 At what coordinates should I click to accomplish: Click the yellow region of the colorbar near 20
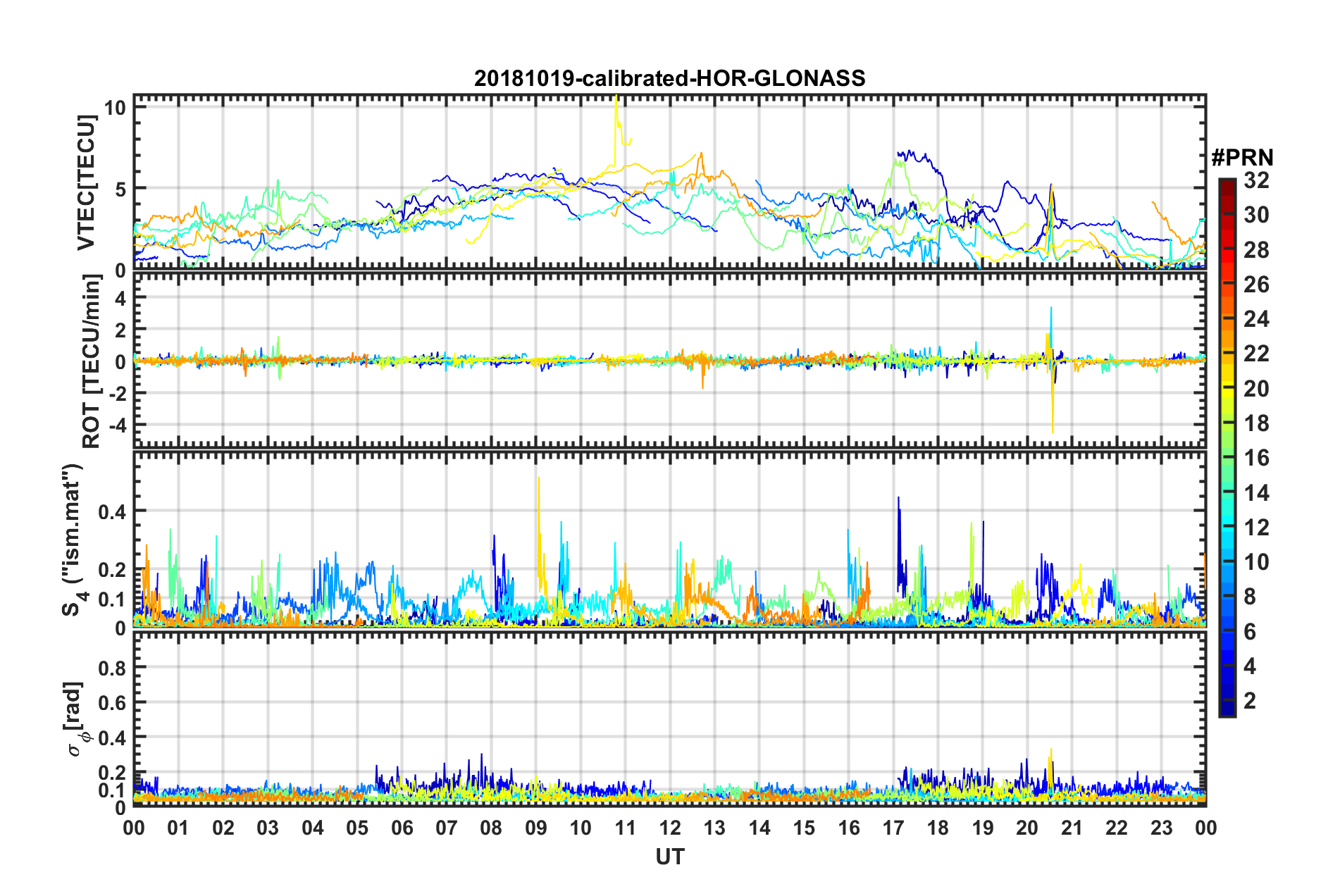1227,389
